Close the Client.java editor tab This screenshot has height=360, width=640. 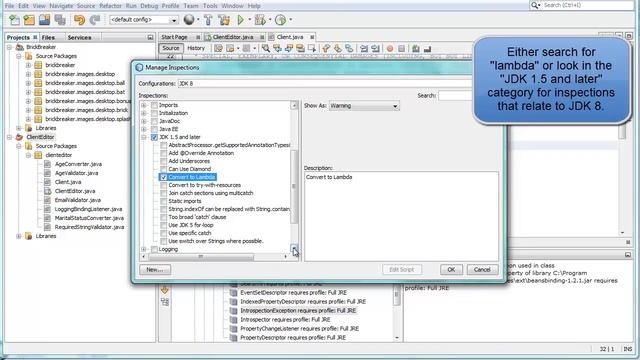[312, 37]
